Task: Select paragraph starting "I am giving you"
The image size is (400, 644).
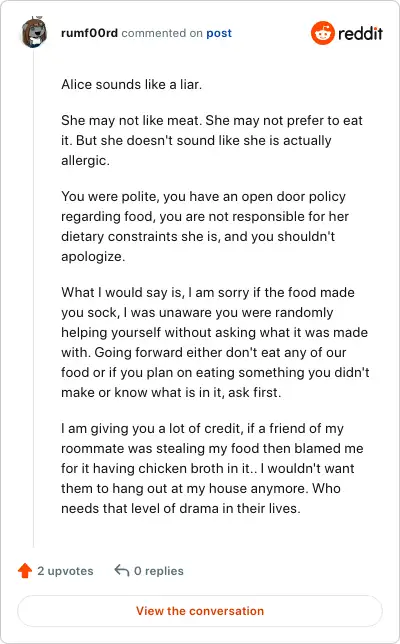Action: coord(212,468)
